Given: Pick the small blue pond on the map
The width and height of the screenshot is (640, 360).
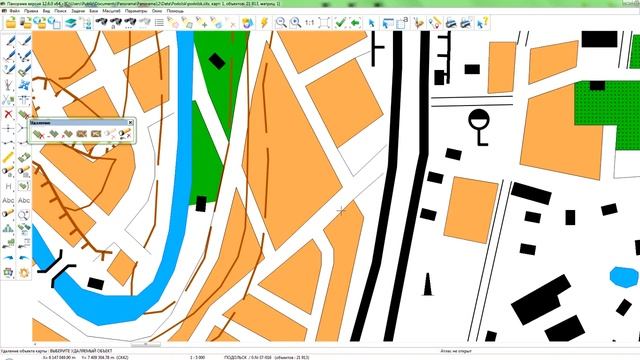Looking at the screenshot, I should point(624,277).
